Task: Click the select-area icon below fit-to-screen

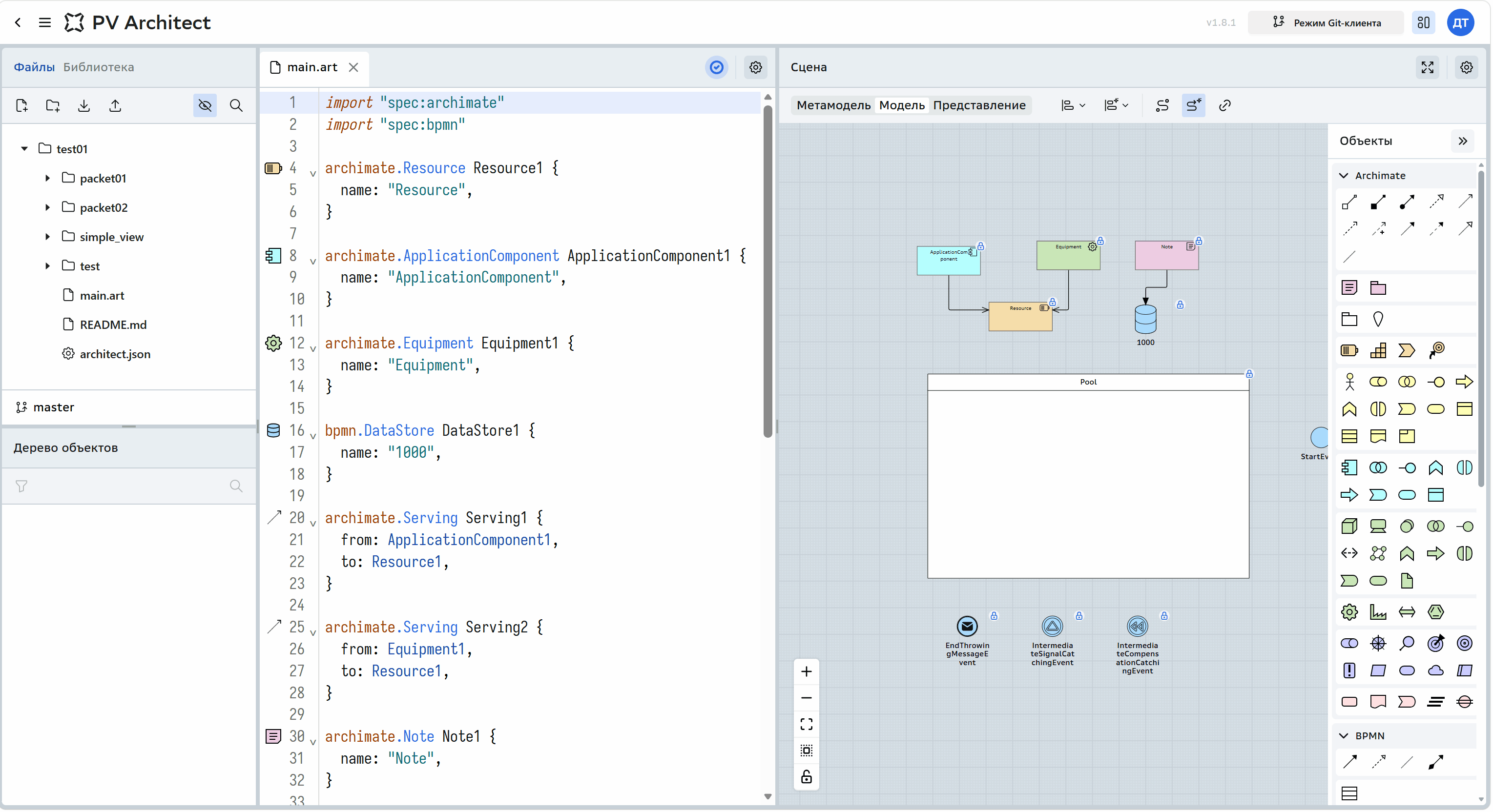Action: (x=806, y=751)
